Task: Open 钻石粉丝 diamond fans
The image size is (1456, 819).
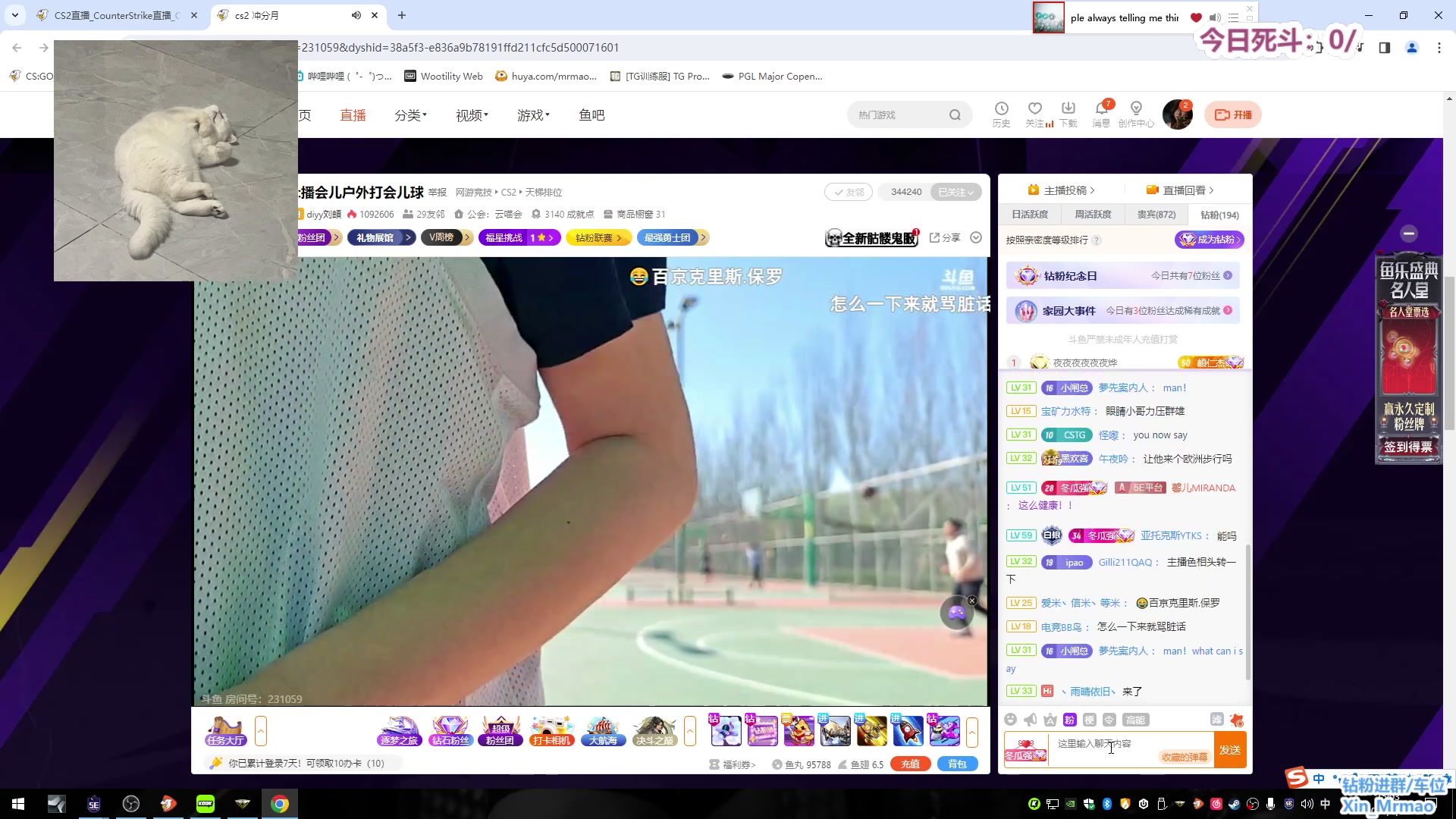Action: pyautogui.click(x=450, y=732)
